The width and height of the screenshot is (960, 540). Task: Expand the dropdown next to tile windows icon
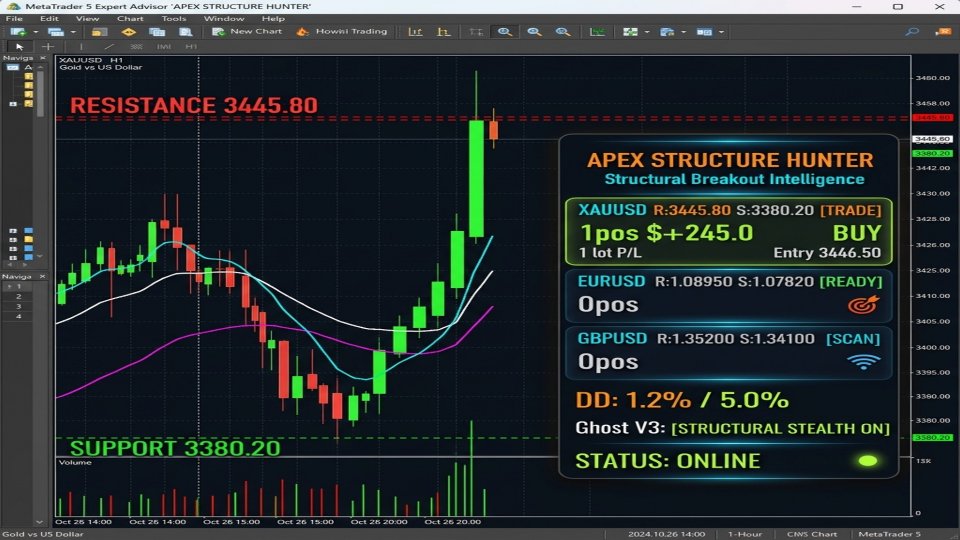coord(721,32)
